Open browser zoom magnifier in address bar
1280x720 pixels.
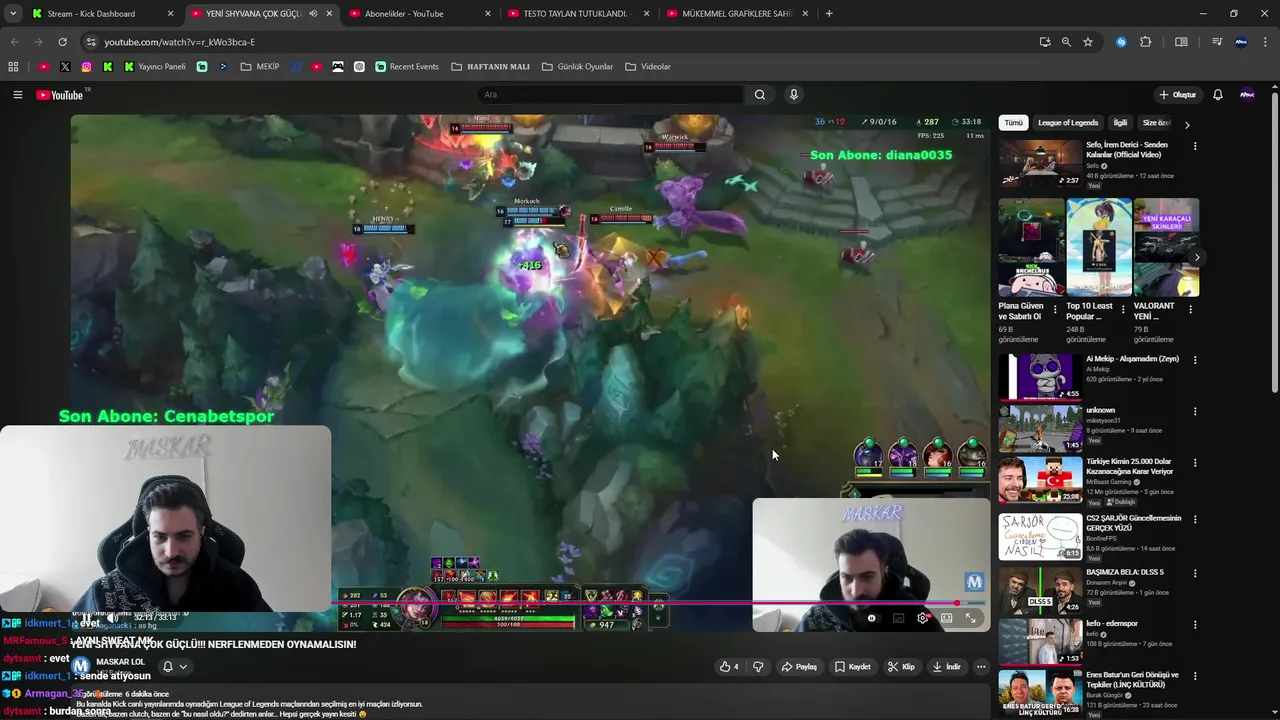(x=1066, y=42)
